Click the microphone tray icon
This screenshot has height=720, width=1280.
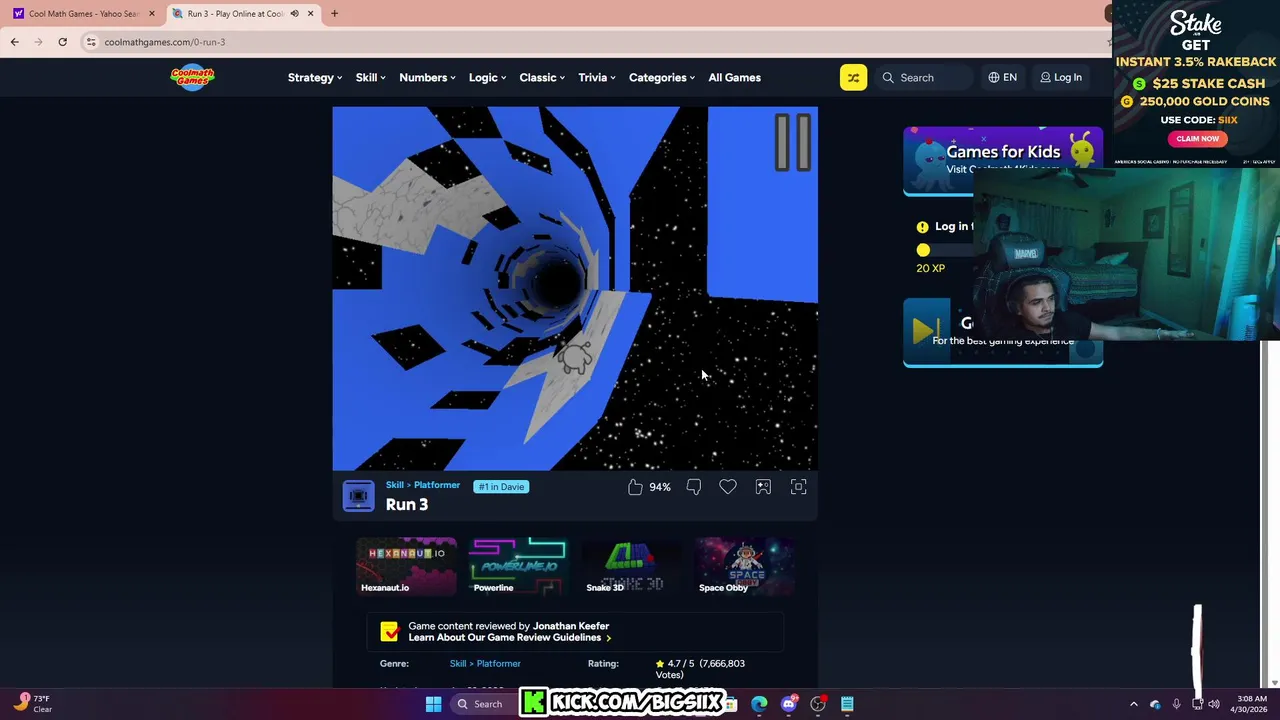1176,704
